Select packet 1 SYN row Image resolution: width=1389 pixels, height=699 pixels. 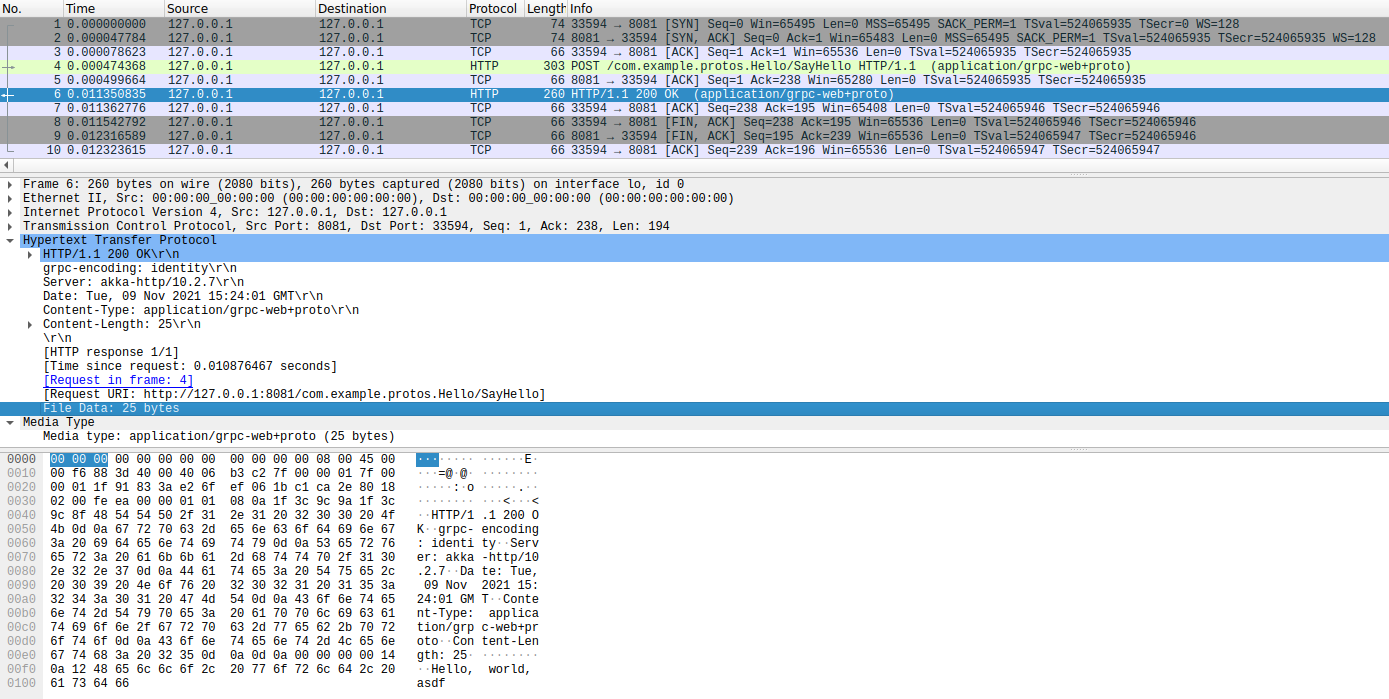pos(694,23)
